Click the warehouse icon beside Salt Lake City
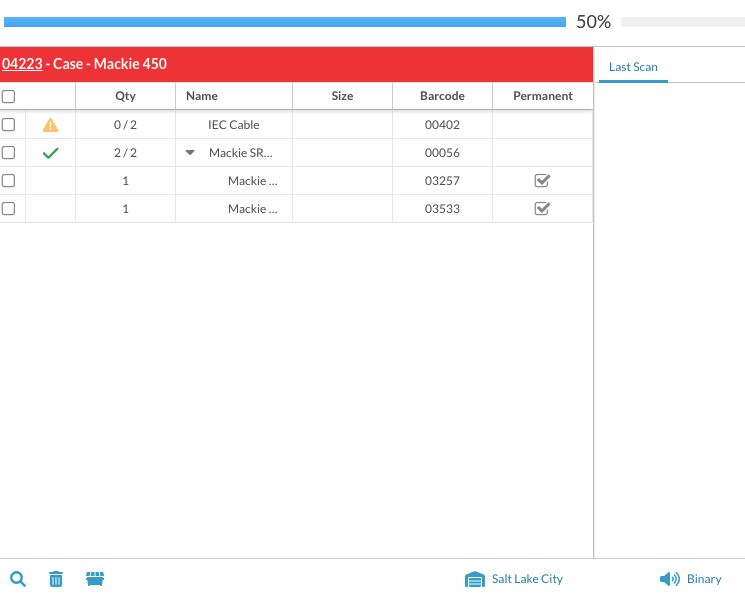Image resolution: width=745 pixels, height=596 pixels. pyautogui.click(x=475, y=579)
